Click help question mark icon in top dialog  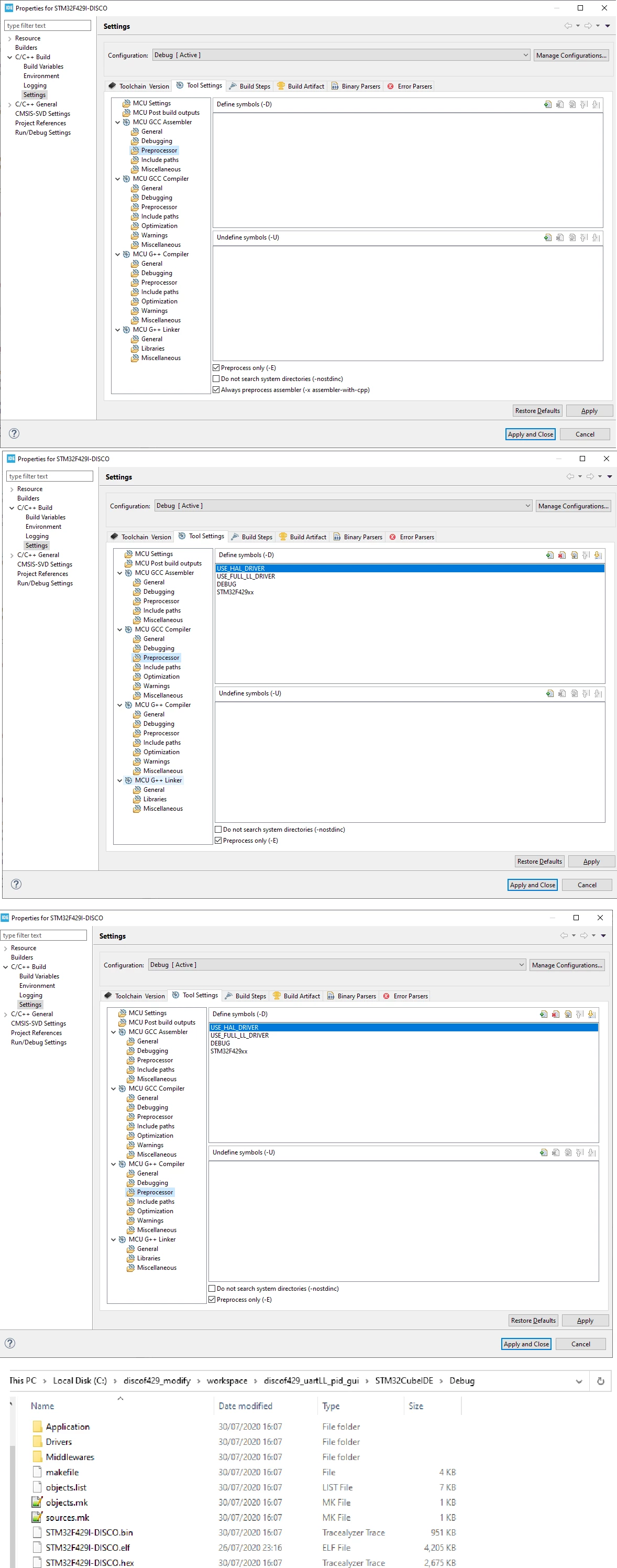pyautogui.click(x=15, y=433)
